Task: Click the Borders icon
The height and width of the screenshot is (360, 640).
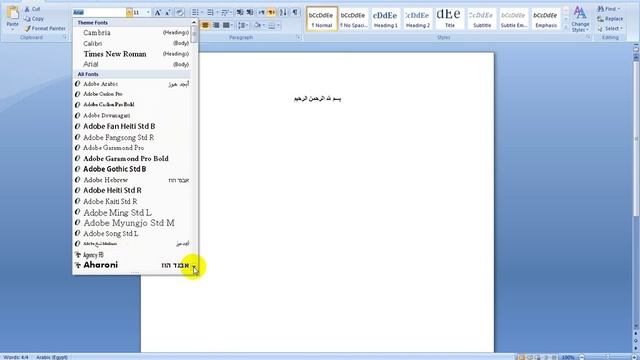Action: (273, 26)
